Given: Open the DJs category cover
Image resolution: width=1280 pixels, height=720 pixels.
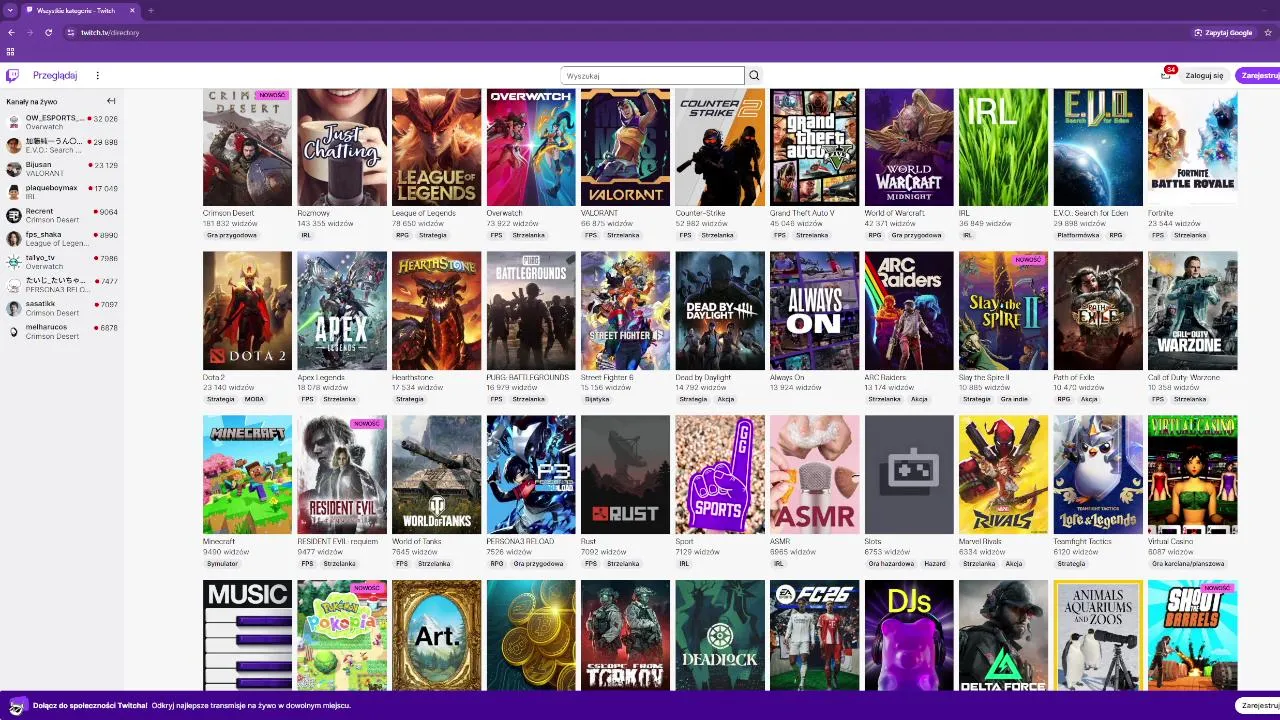Looking at the screenshot, I should [x=909, y=635].
